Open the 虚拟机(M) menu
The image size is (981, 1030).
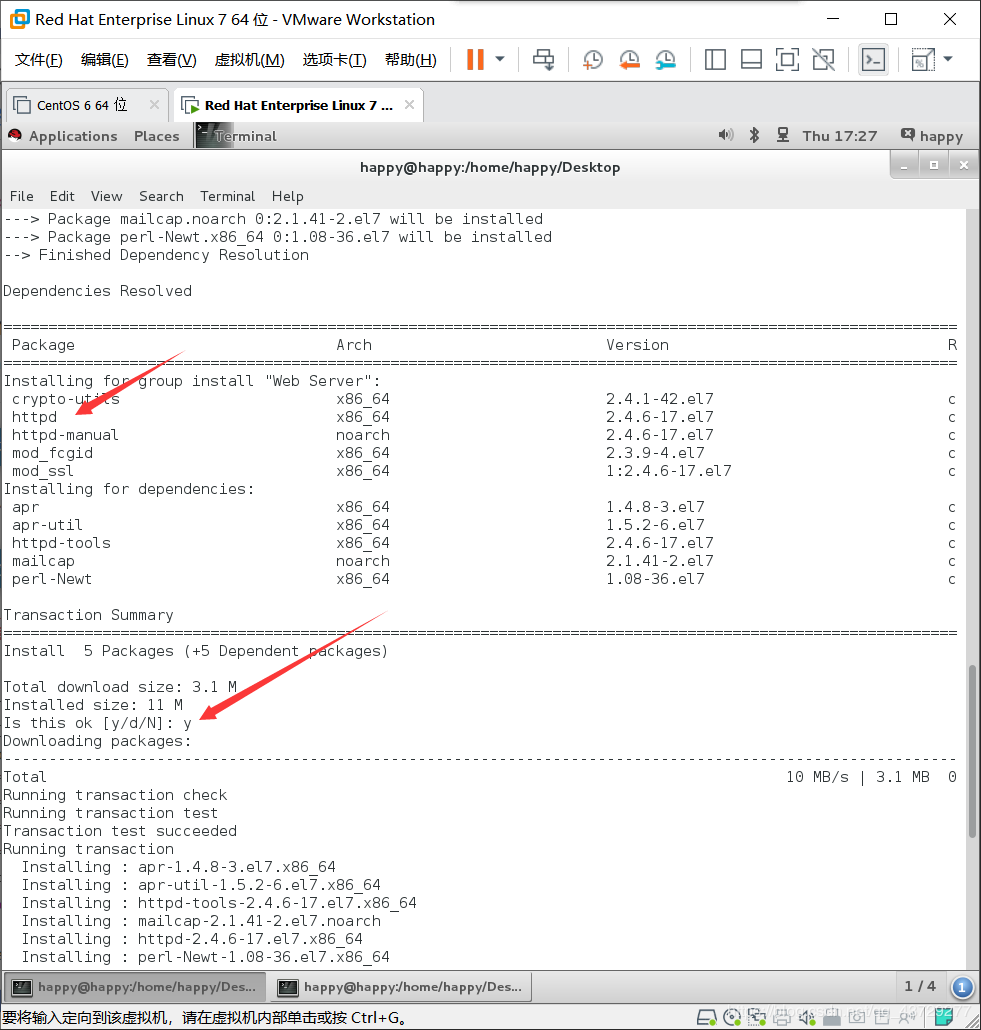[249, 60]
